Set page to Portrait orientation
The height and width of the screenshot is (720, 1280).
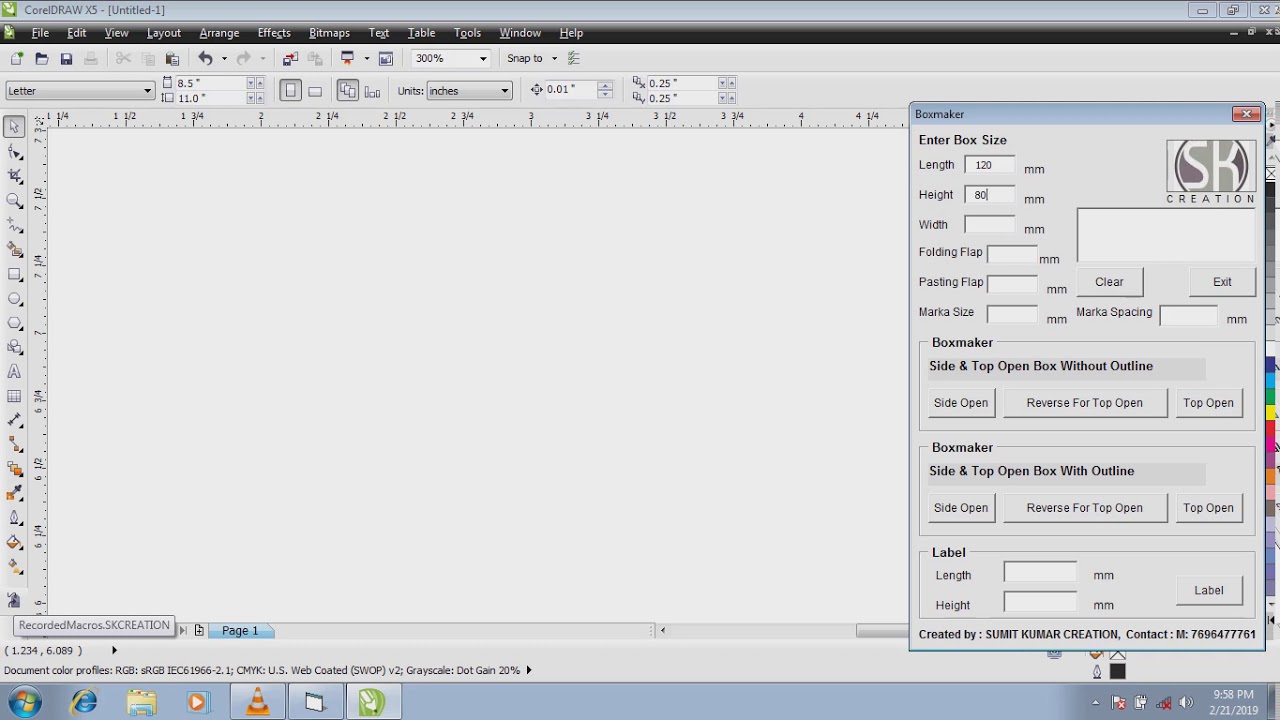coord(290,91)
